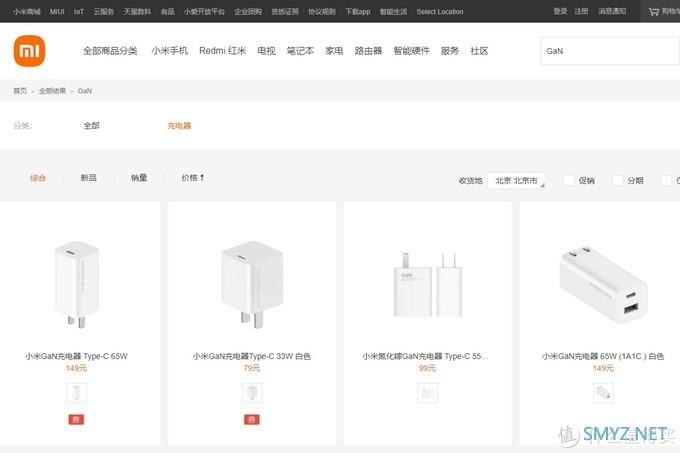This screenshot has width=680, height=453.
Task: Filter category by 充电器
Action: (179, 126)
